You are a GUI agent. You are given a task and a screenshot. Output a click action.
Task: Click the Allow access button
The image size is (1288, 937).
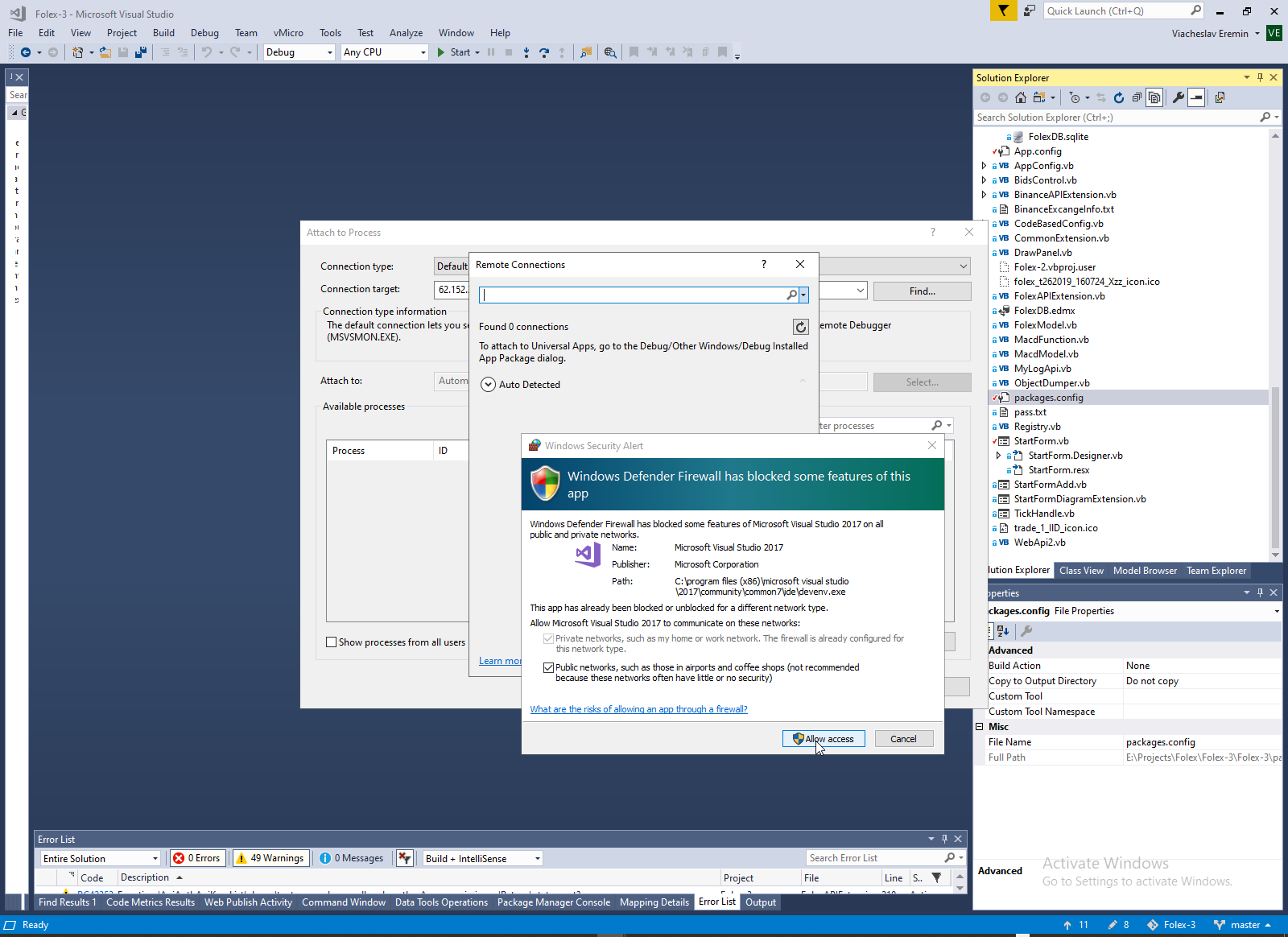tap(824, 739)
